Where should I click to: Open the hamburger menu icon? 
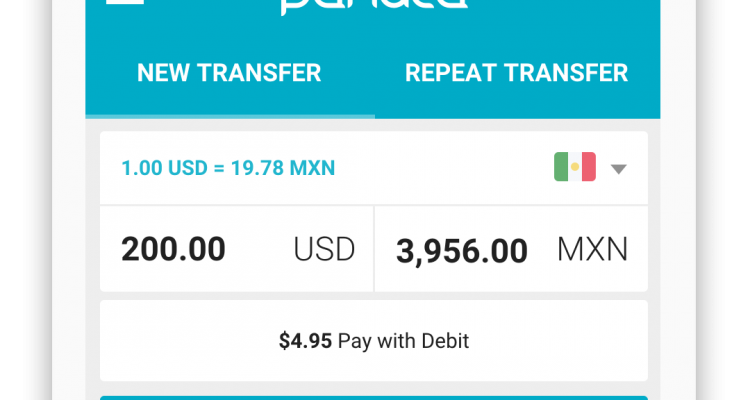point(124,2)
